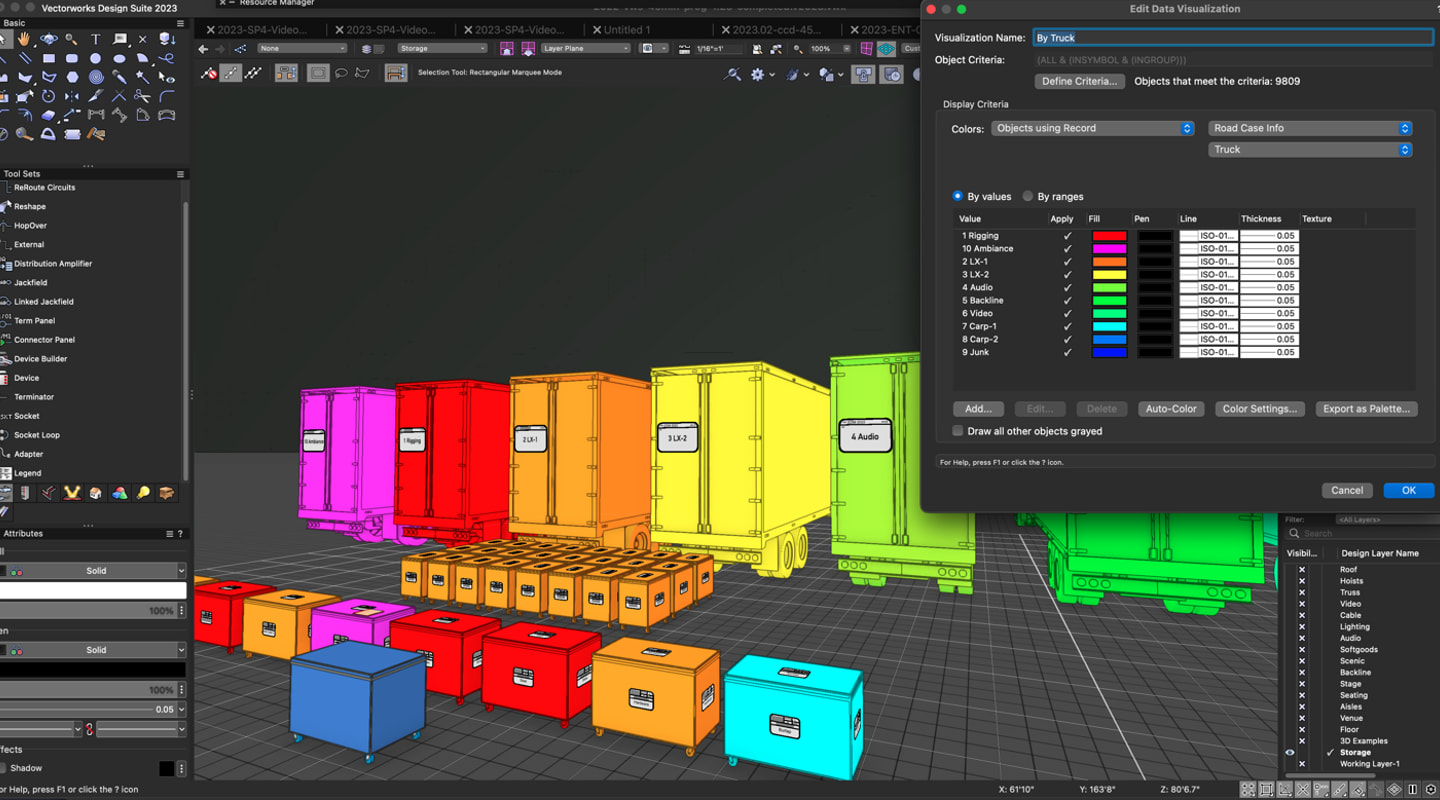1440x800 pixels.
Task: Select the Rectangle tool
Action: [49, 58]
